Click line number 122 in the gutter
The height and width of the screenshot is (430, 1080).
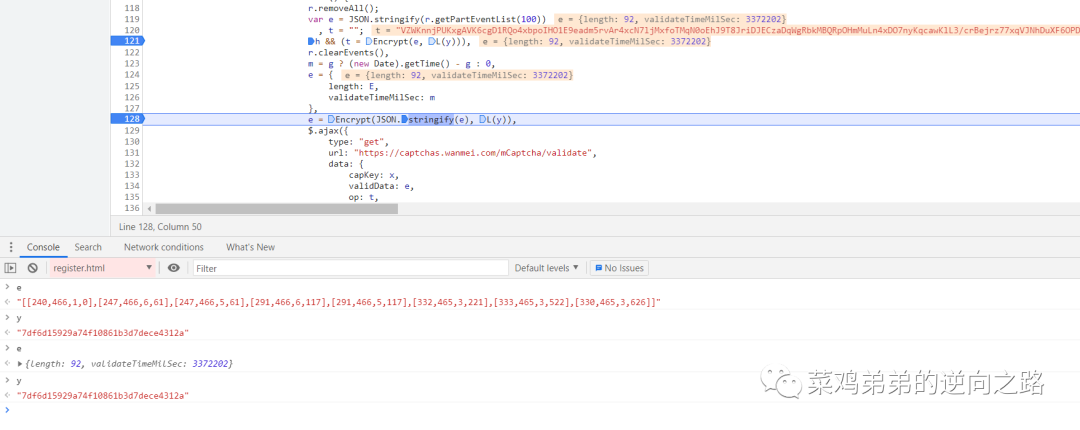[131, 52]
